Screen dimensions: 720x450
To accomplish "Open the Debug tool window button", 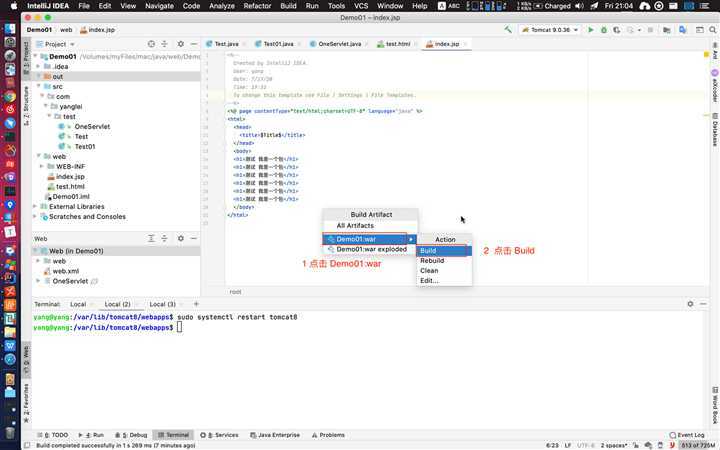I will coord(131,435).
